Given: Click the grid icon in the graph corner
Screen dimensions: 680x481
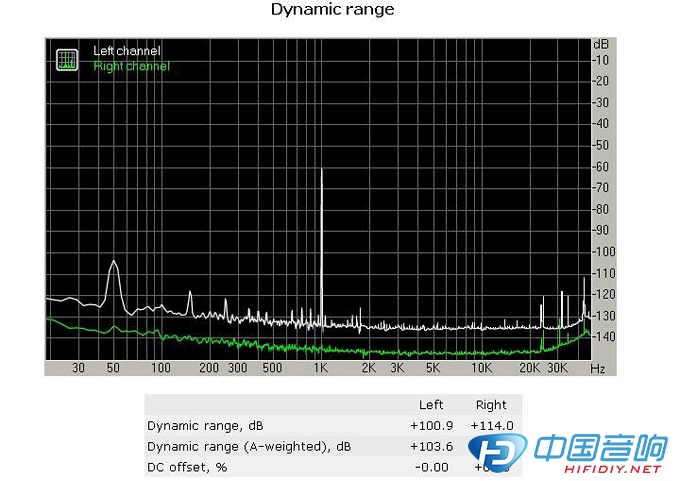Looking at the screenshot, I should coord(67,59).
